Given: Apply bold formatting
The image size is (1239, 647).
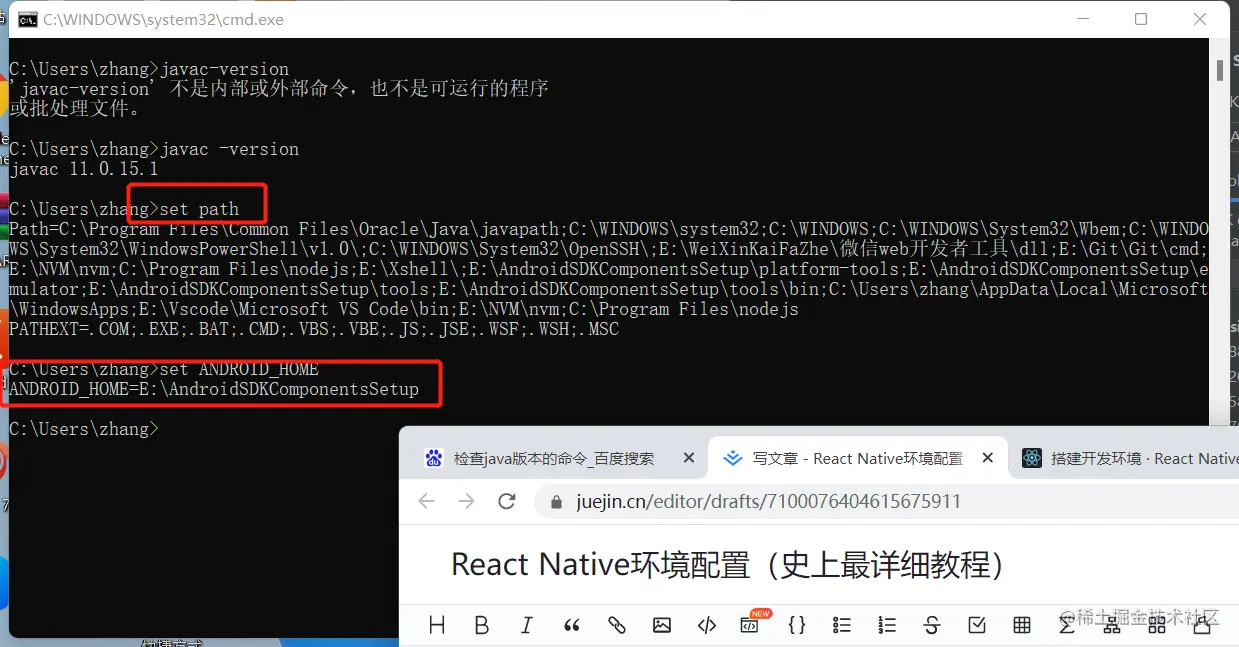Looking at the screenshot, I should (x=481, y=624).
